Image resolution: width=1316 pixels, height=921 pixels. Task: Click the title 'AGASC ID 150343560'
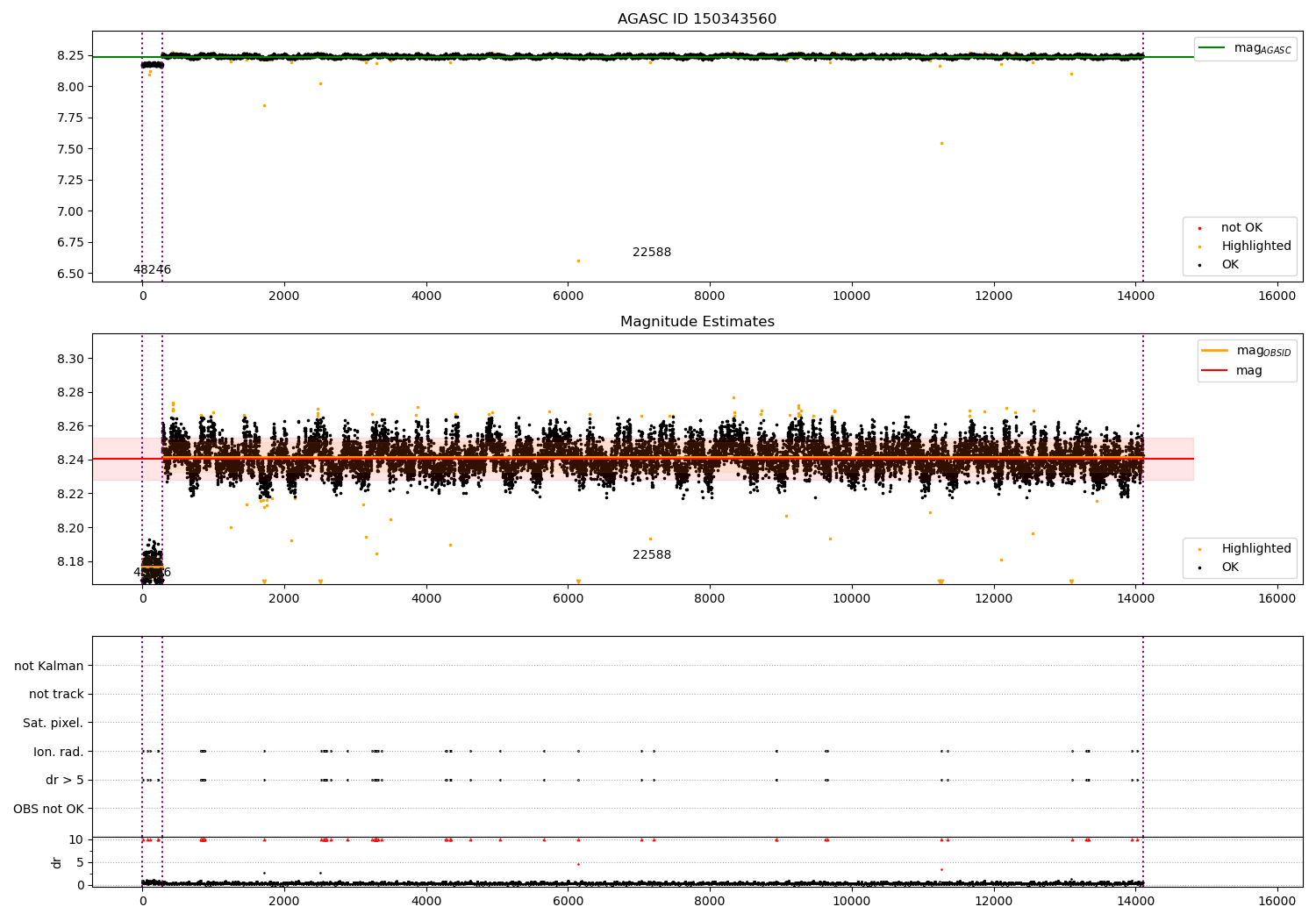tap(697, 19)
